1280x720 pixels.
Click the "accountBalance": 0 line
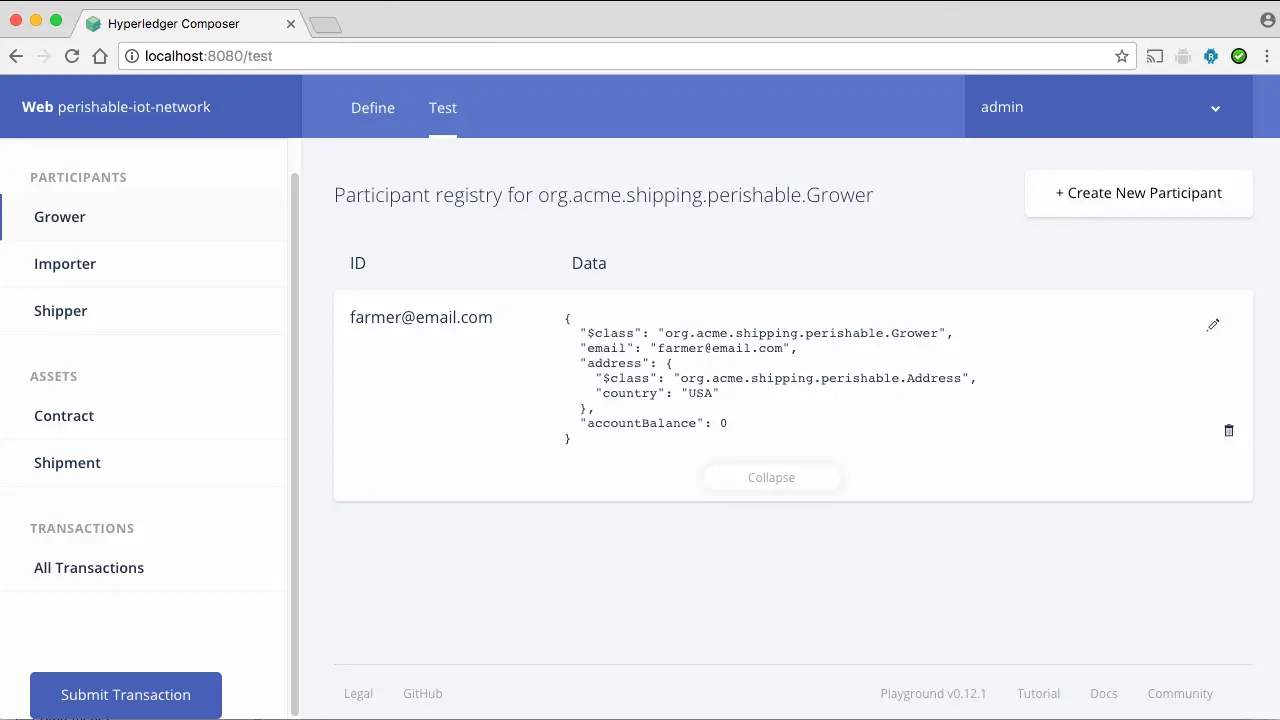654,424
